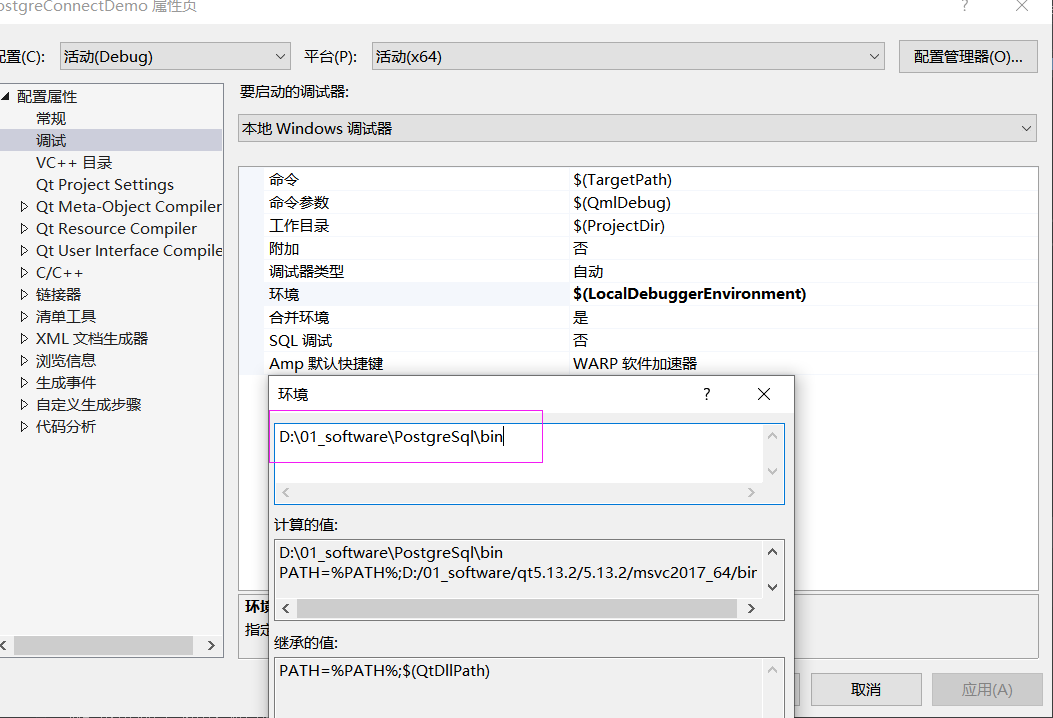Viewport: 1053px width, 718px height.
Task: Click the help icon on the property page titlebar
Action: pyautogui.click(x=963, y=7)
